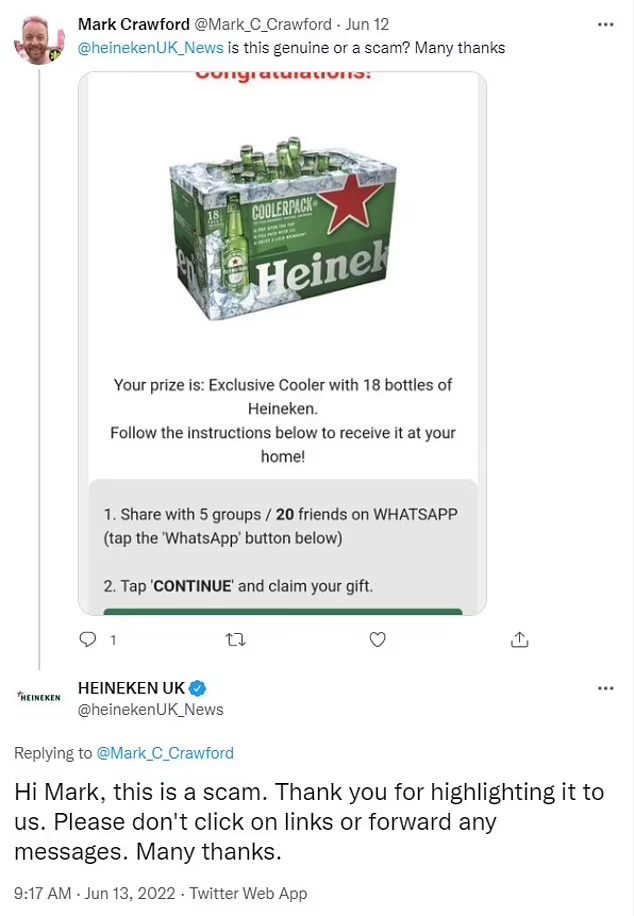
Task: Click the HEINEKEN UK account name
Action: coord(131,688)
